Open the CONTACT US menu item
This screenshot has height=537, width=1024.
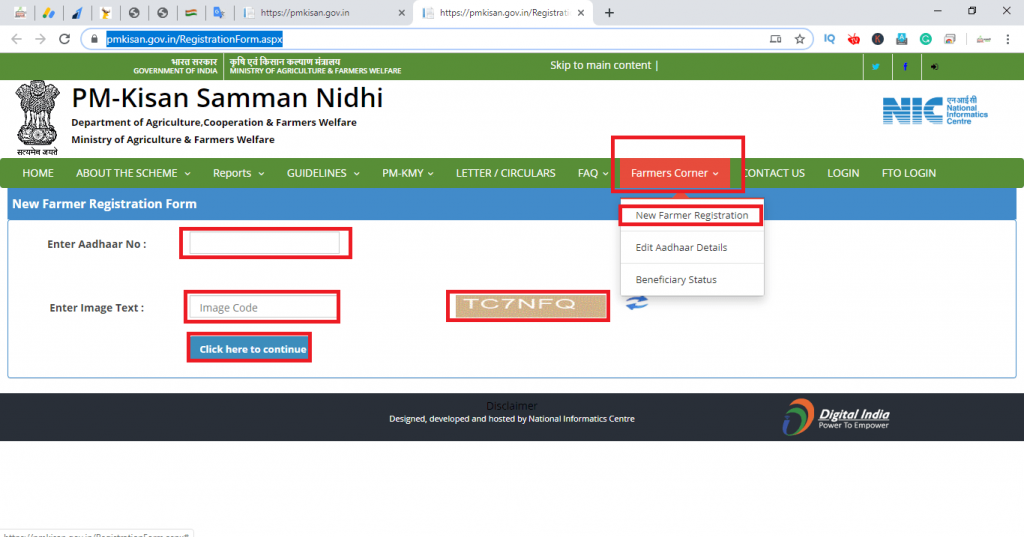pyautogui.click(x=775, y=173)
